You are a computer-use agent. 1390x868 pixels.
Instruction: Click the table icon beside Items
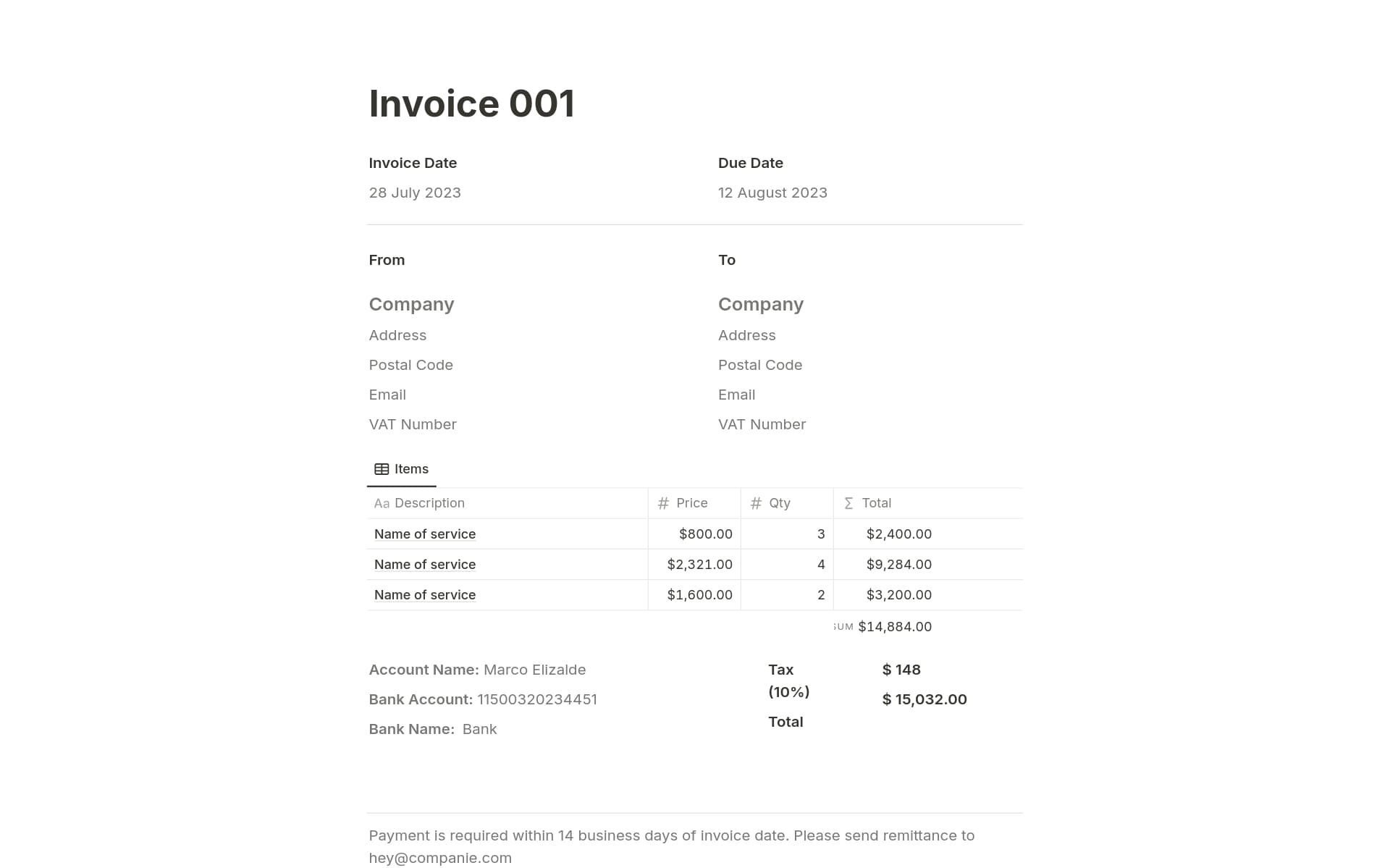point(381,468)
